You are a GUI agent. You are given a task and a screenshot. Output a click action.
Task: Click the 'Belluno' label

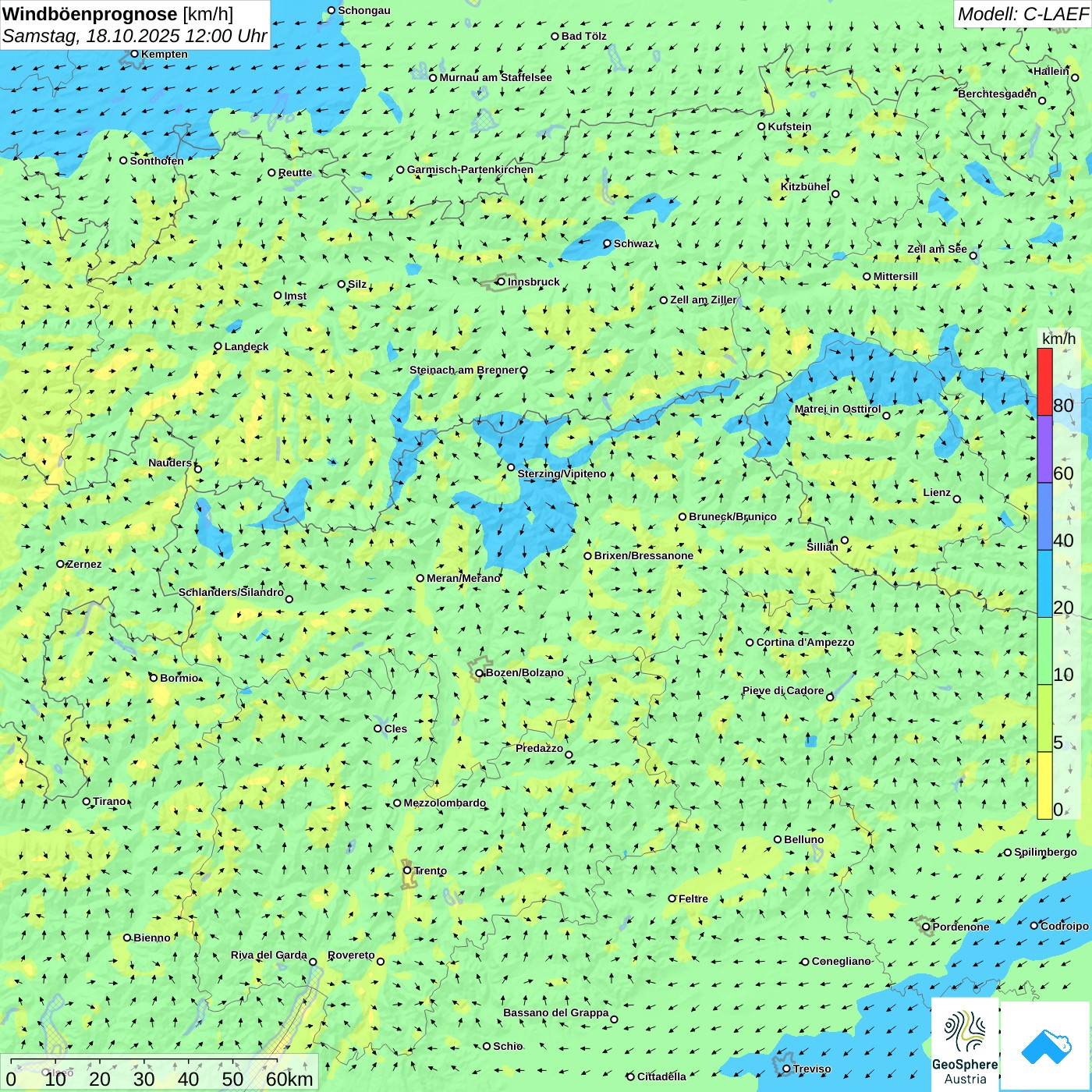click(x=804, y=839)
